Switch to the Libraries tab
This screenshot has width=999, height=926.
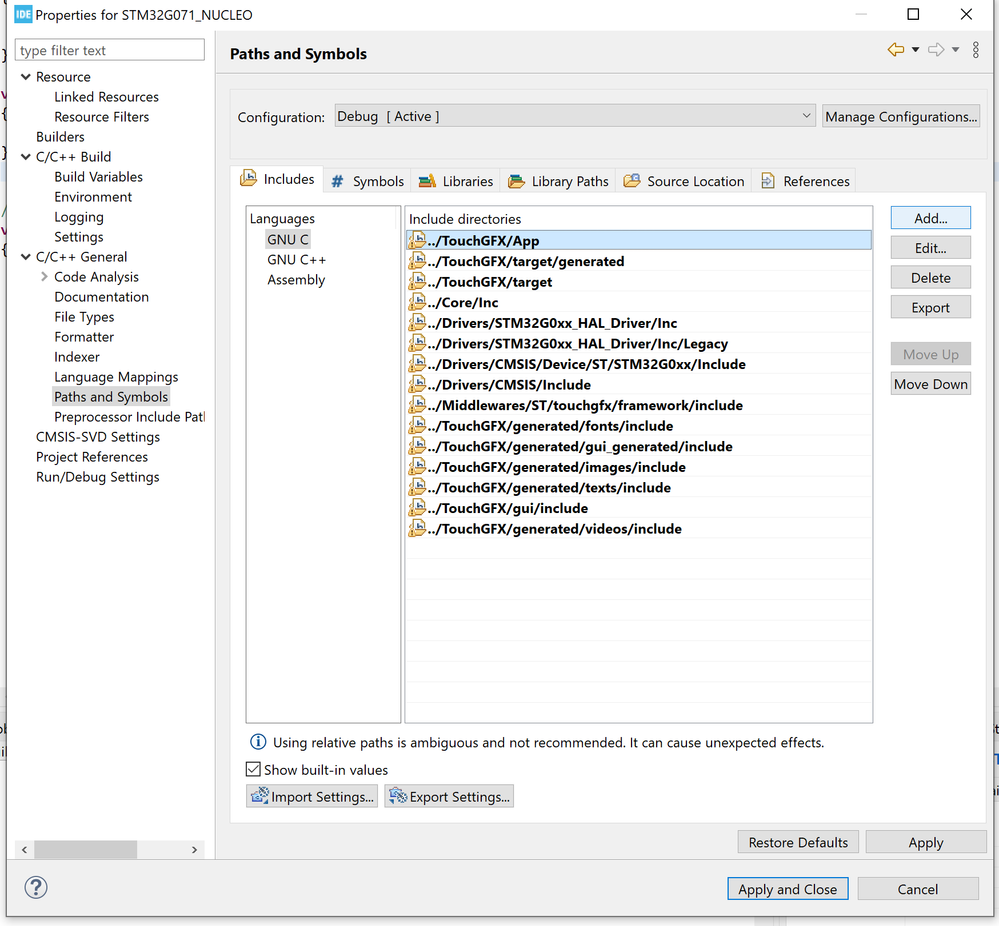[x=456, y=182]
